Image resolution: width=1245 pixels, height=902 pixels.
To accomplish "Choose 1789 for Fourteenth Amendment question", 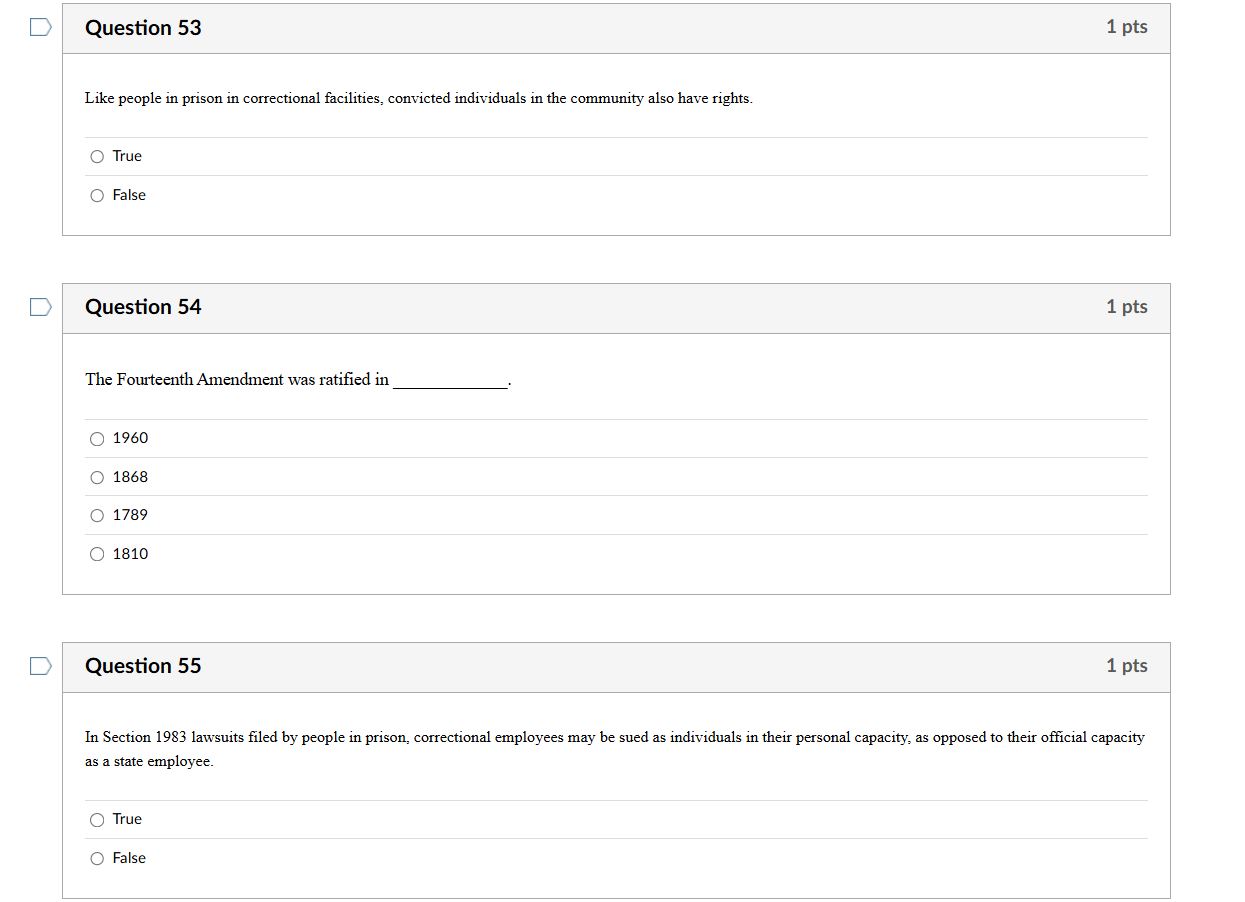I will click(97, 515).
